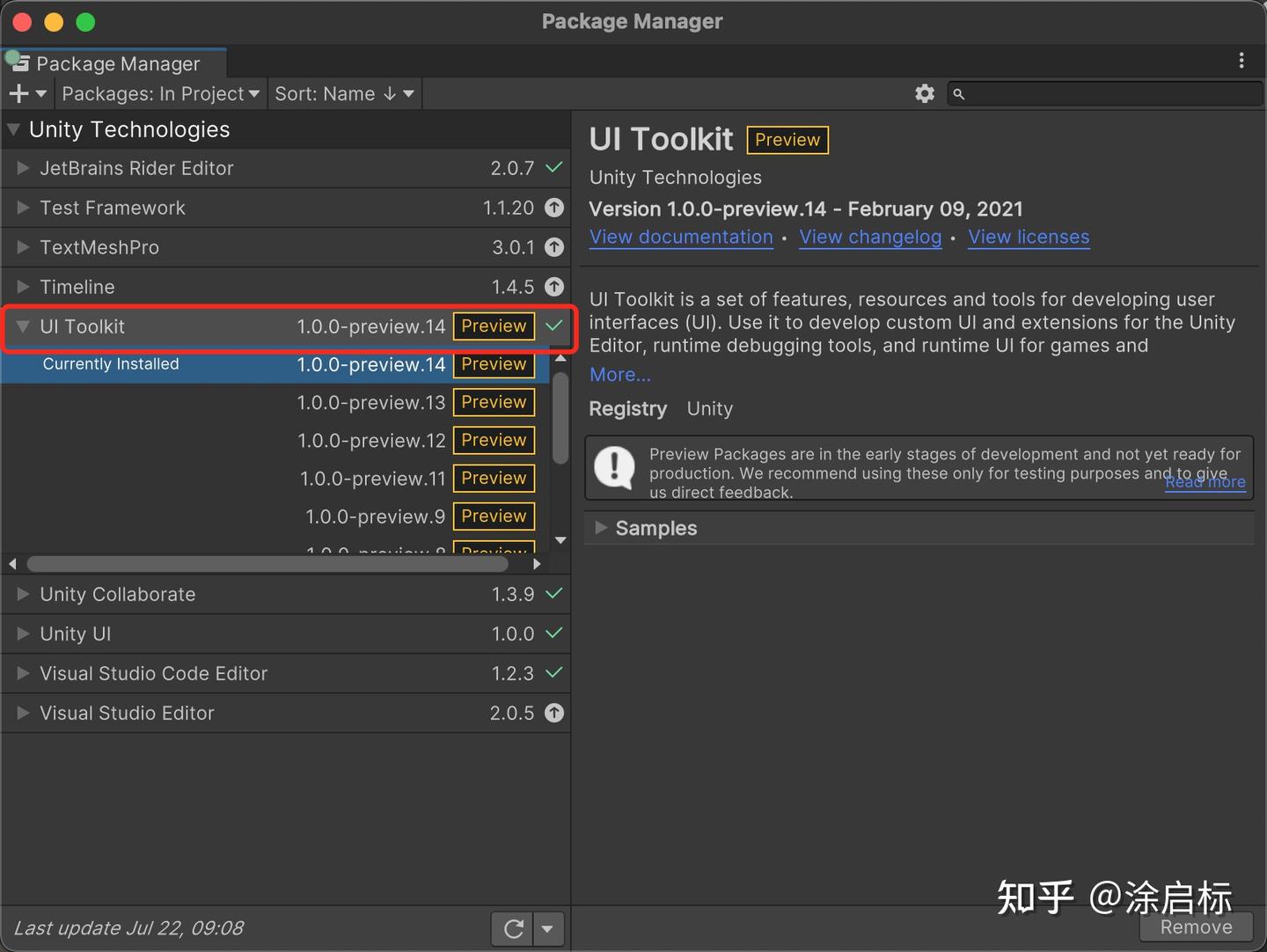
Task: Expand the Samples section
Action: 601,528
